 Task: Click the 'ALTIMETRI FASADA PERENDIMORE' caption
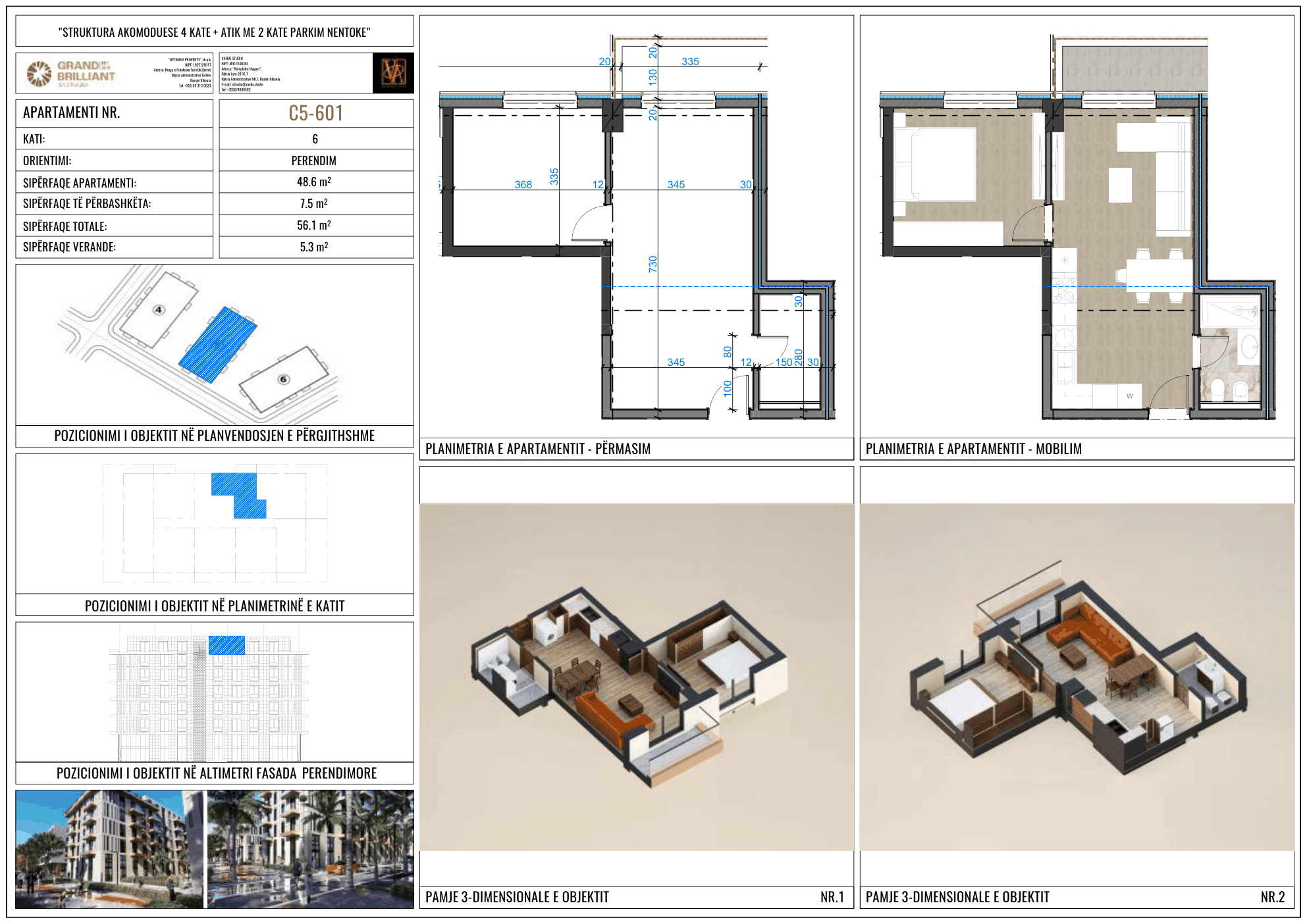pyautogui.click(x=288, y=773)
